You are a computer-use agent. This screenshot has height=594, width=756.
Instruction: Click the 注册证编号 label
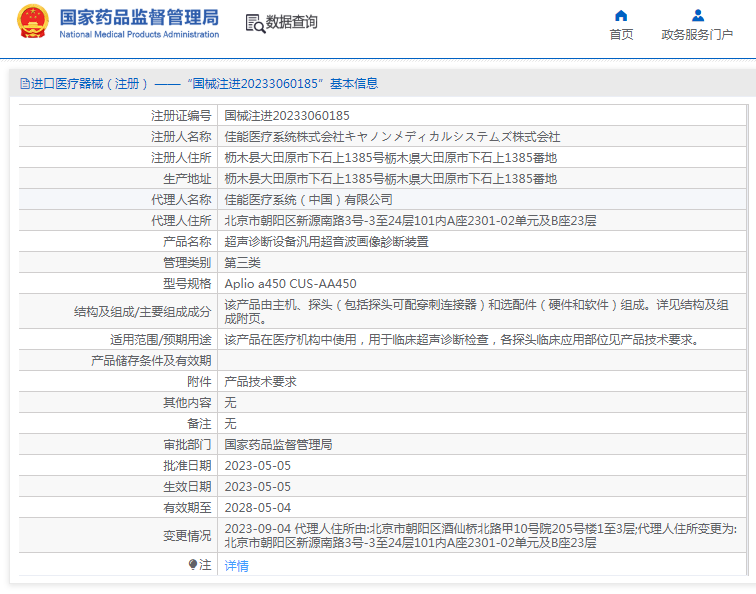(x=181, y=116)
